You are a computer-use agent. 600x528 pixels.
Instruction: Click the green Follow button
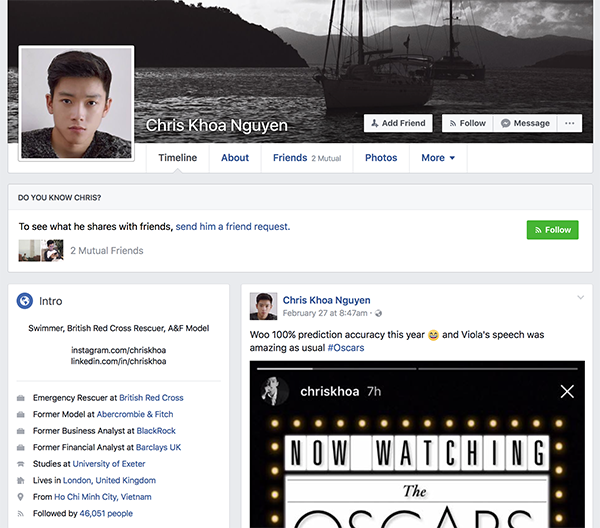(552, 230)
